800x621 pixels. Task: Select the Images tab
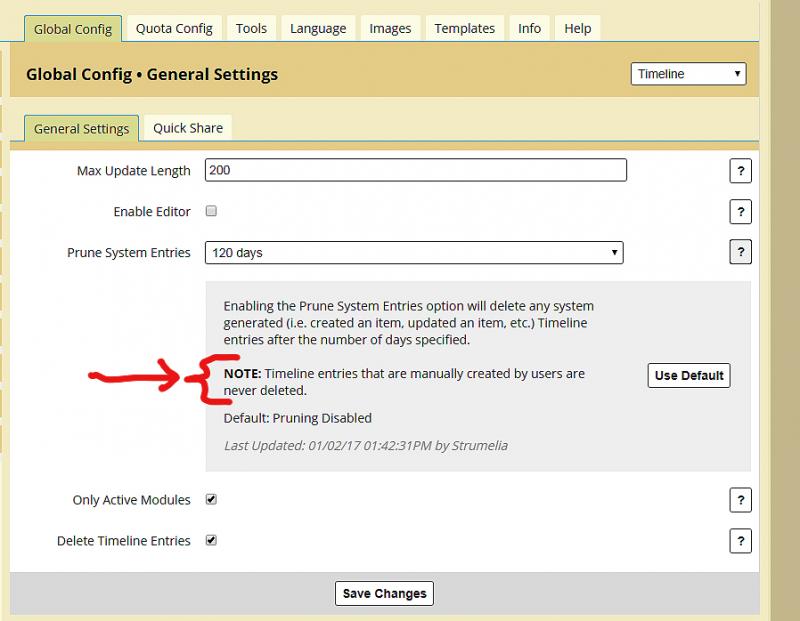pos(390,28)
